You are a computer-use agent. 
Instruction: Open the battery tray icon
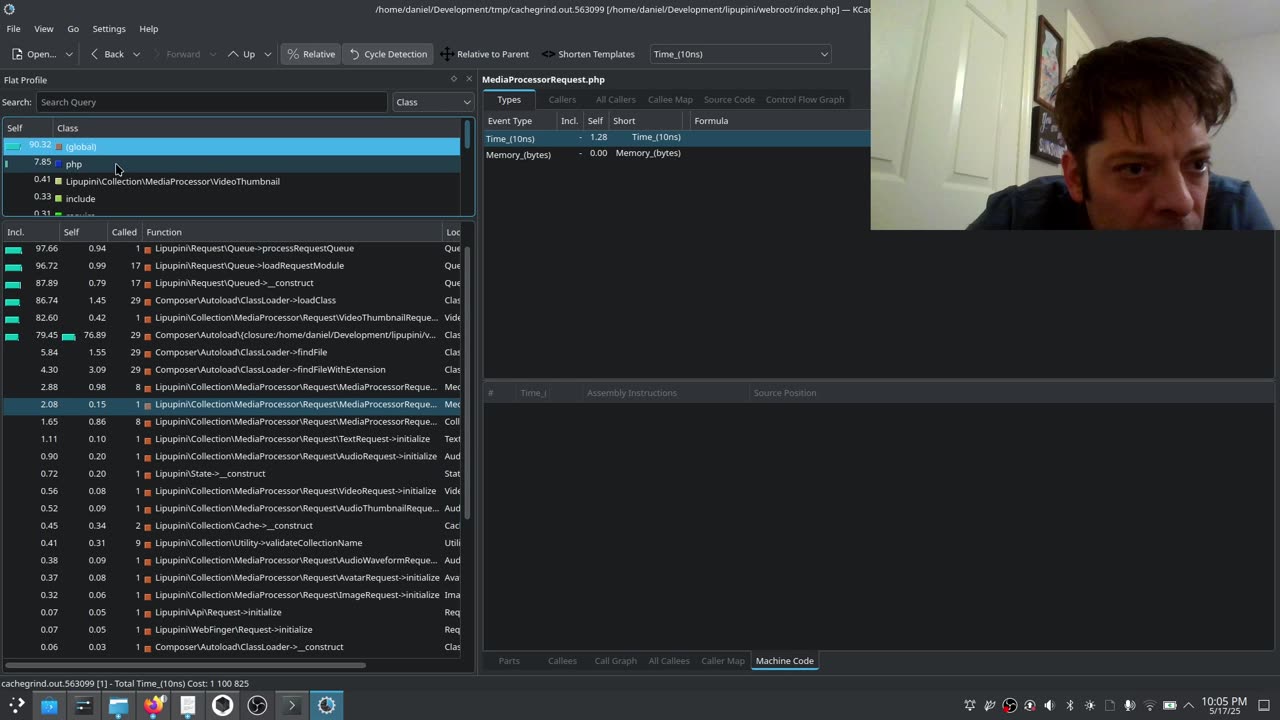[1169, 705]
